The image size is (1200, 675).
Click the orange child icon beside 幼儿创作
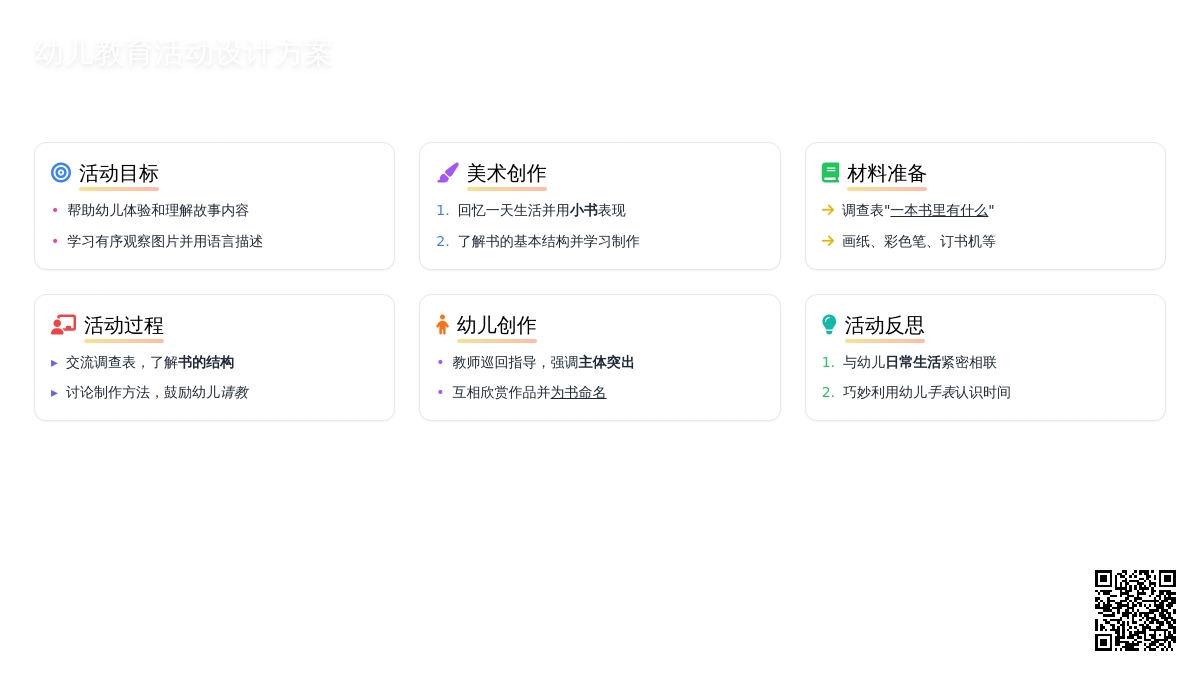click(442, 325)
